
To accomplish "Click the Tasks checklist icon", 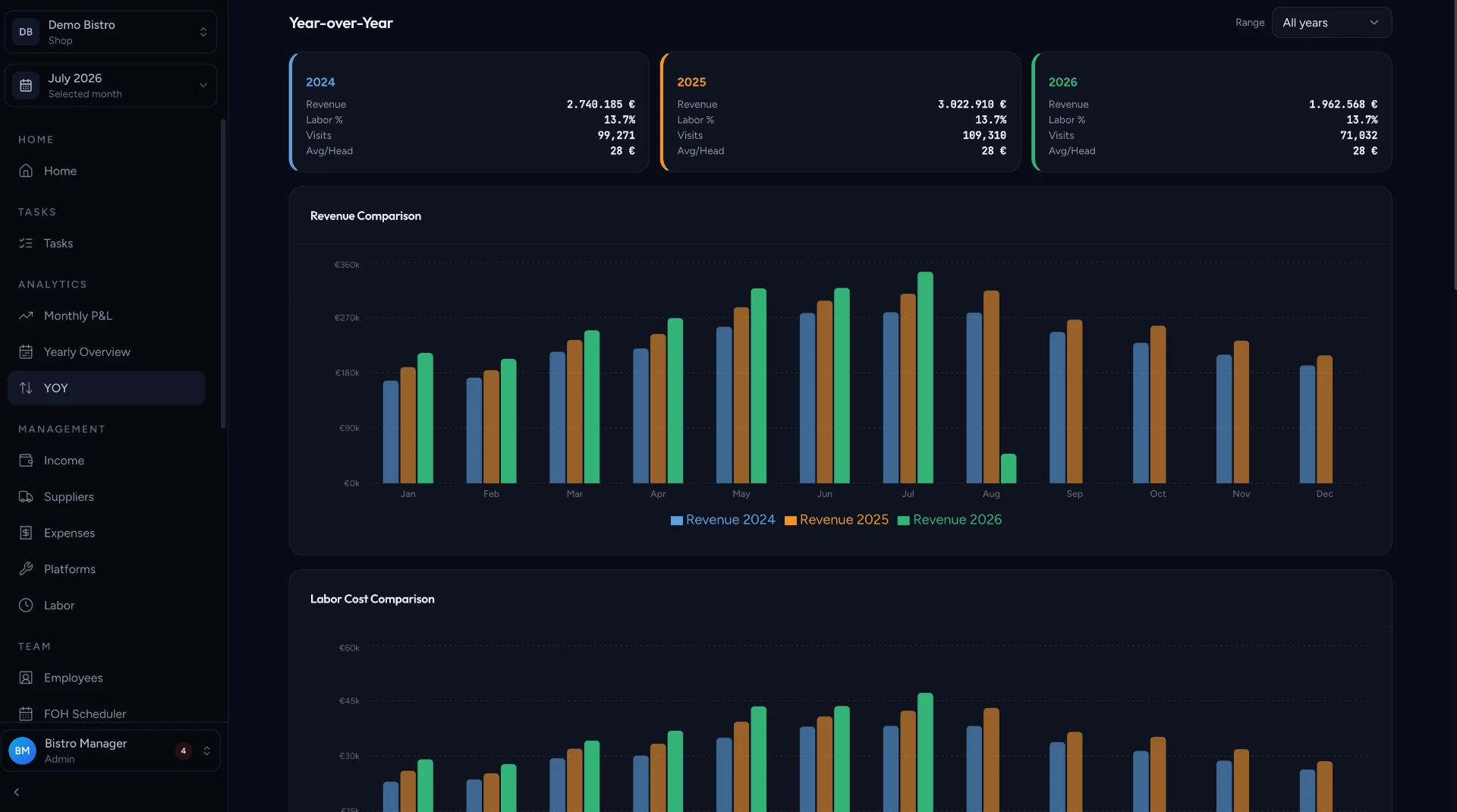I will point(26,243).
